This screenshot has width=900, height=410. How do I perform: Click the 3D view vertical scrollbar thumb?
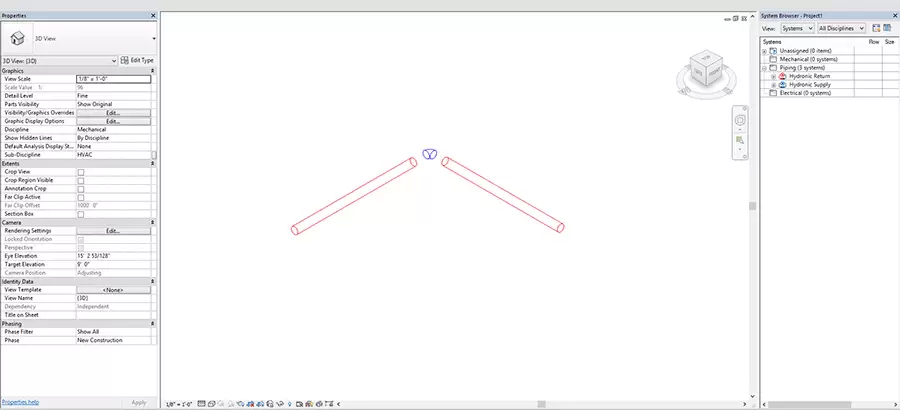click(752, 206)
